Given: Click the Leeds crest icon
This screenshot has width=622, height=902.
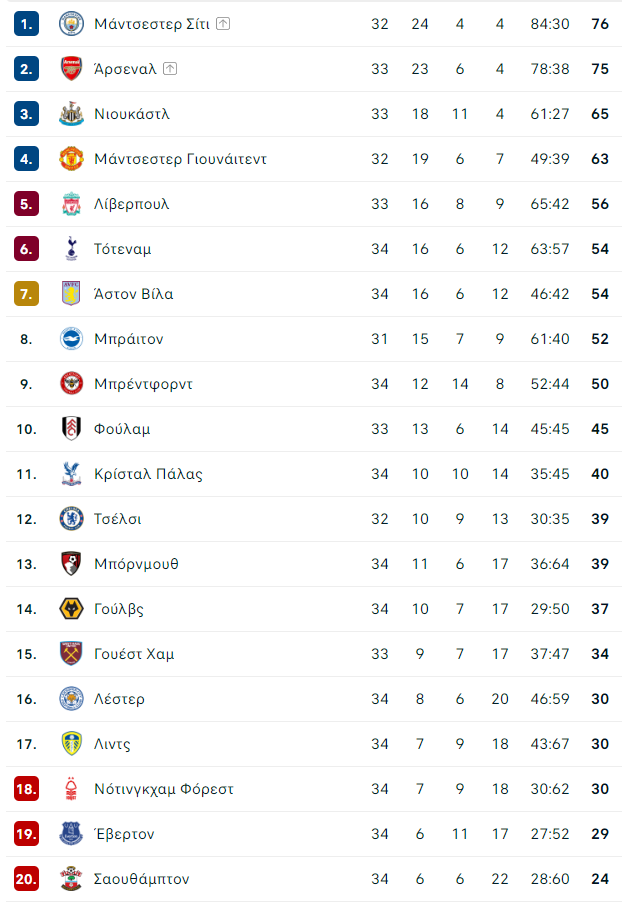Looking at the screenshot, I should [x=71, y=744].
